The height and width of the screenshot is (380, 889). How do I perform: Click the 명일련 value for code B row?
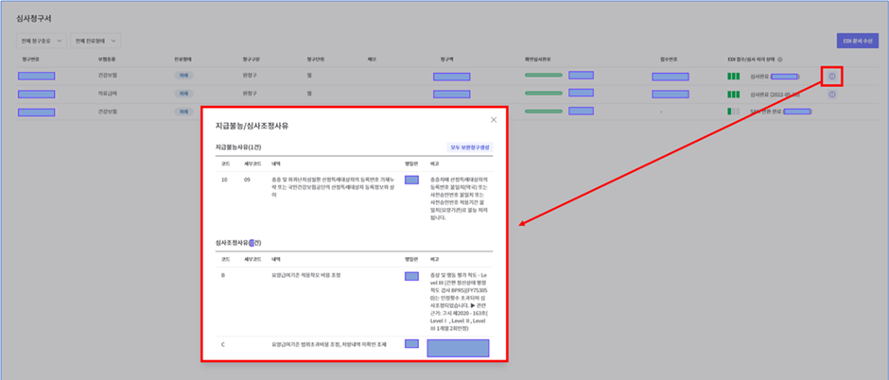tap(412, 276)
